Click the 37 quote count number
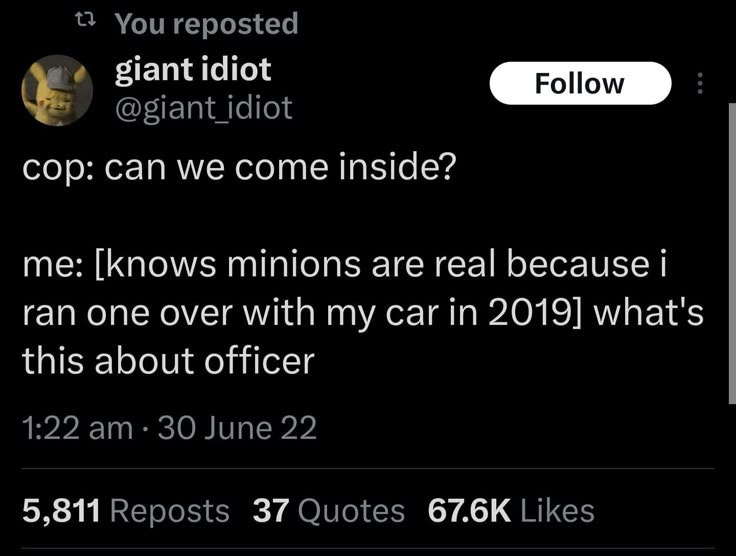736x556 pixels. click(x=270, y=511)
